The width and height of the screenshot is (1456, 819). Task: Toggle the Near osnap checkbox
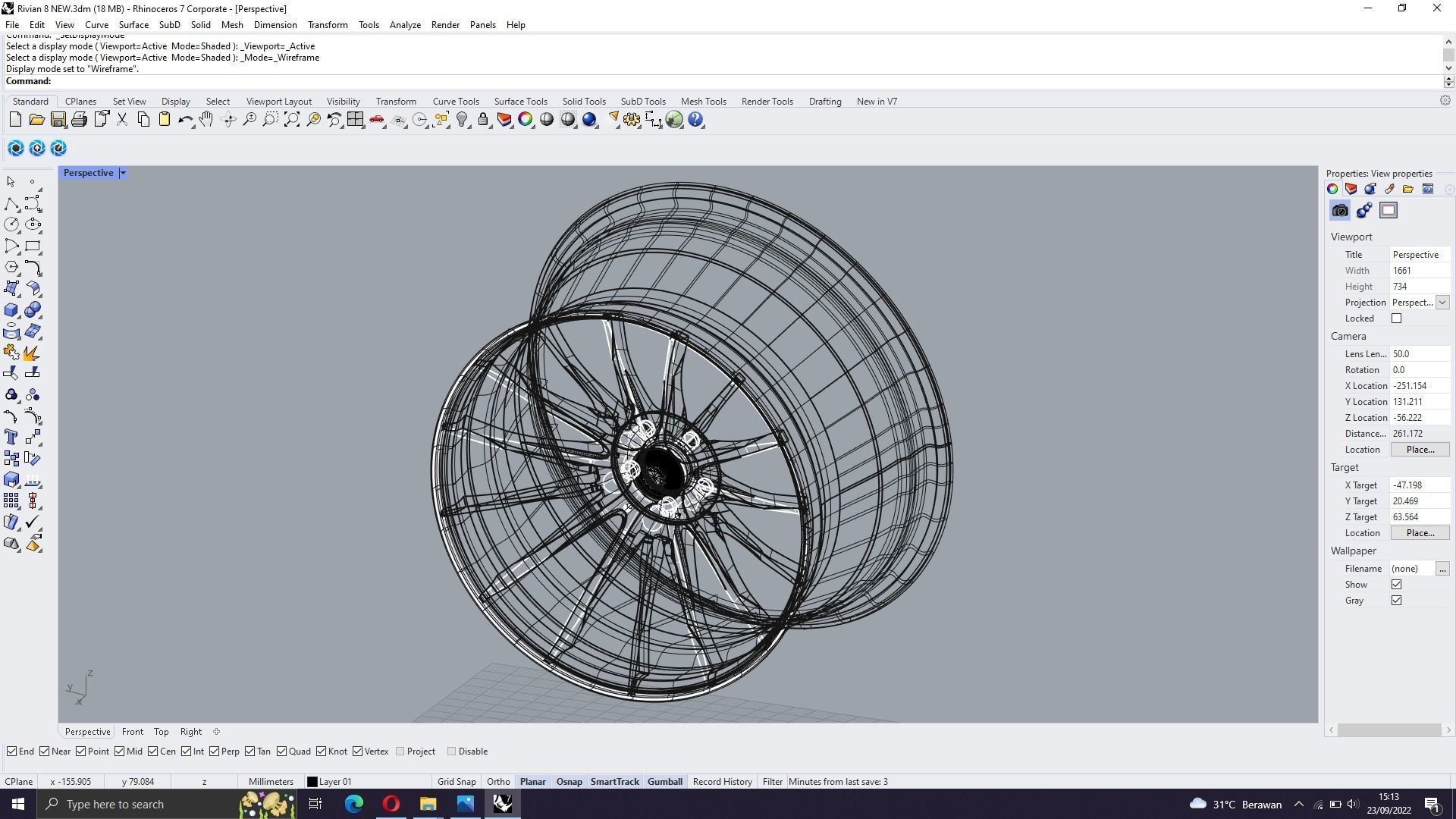coord(44,752)
